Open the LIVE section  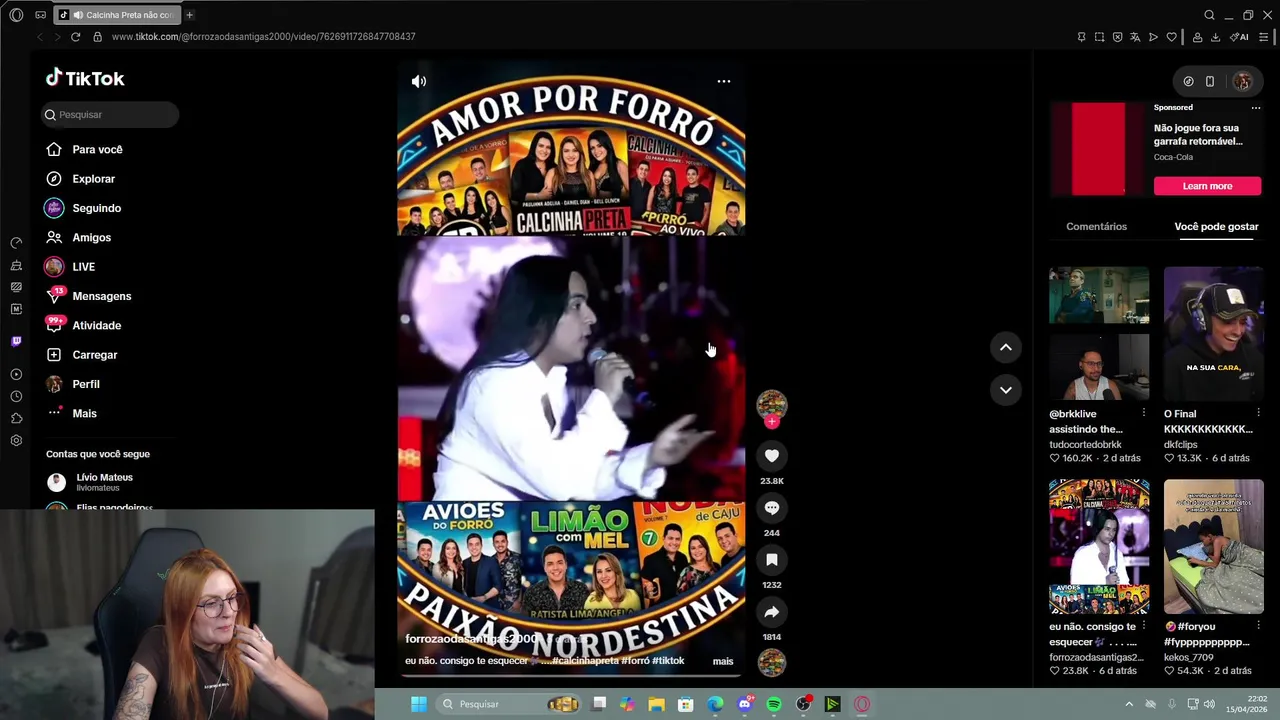pos(70,267)
